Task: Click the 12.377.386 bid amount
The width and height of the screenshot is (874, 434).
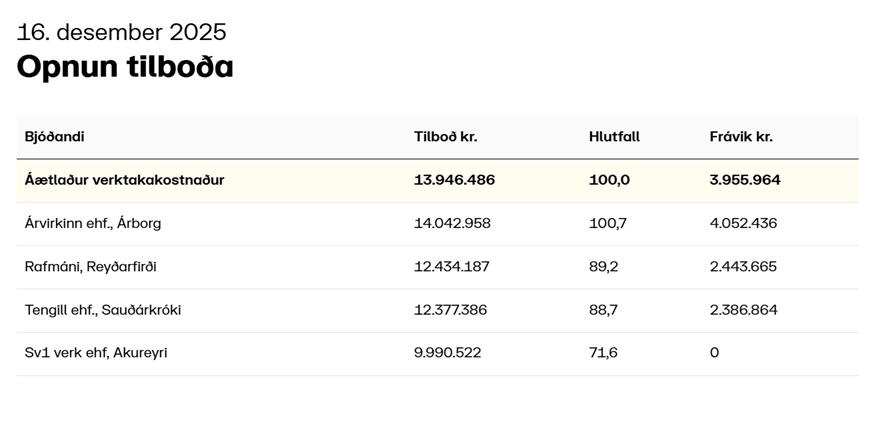Action: click(x=450, y=310)
